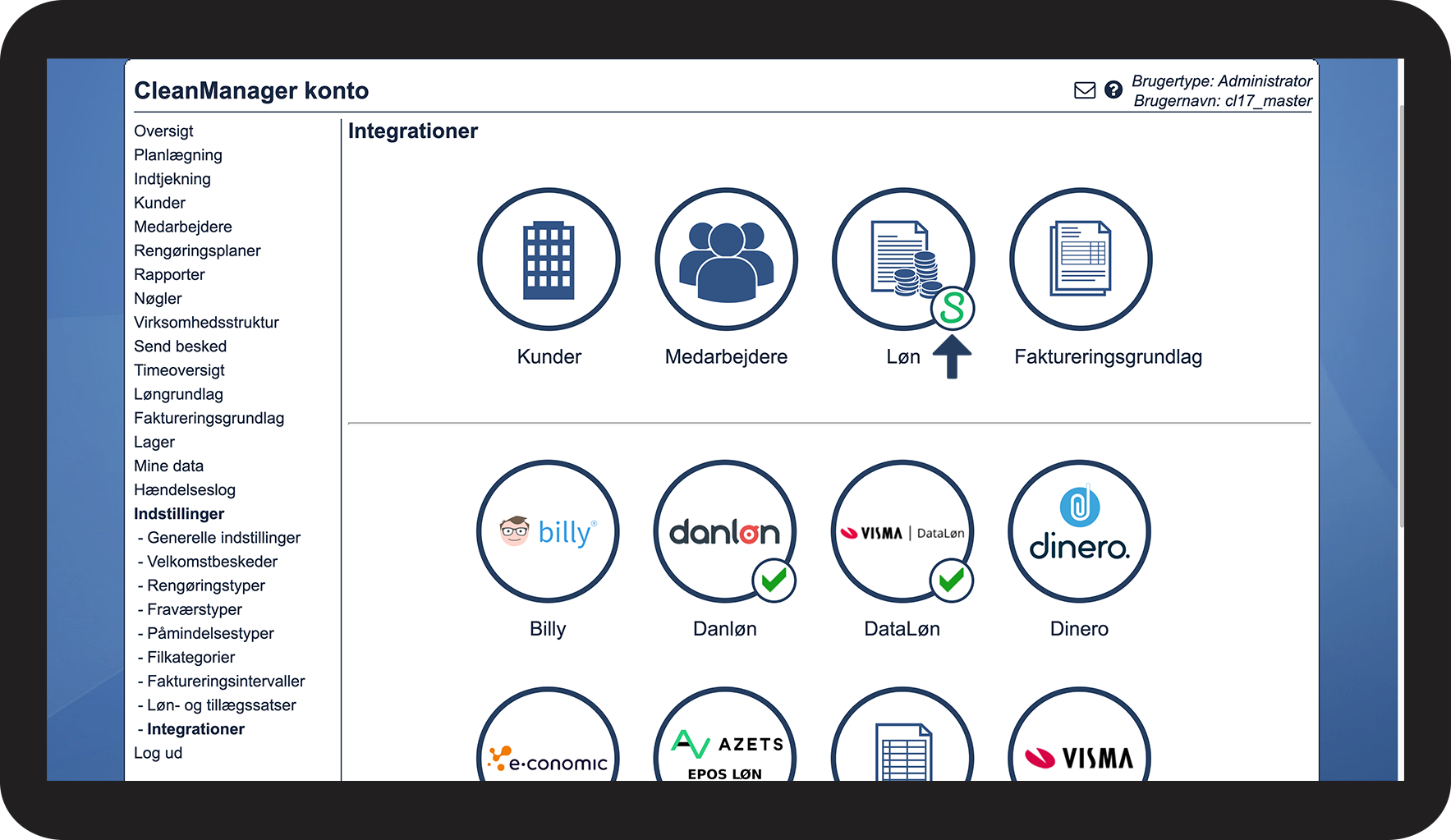Open the Faktureringsgrundlag sidebar menu entry
Image resolution: width=1451 pixels, height=840 pixels.
(209, 418)
